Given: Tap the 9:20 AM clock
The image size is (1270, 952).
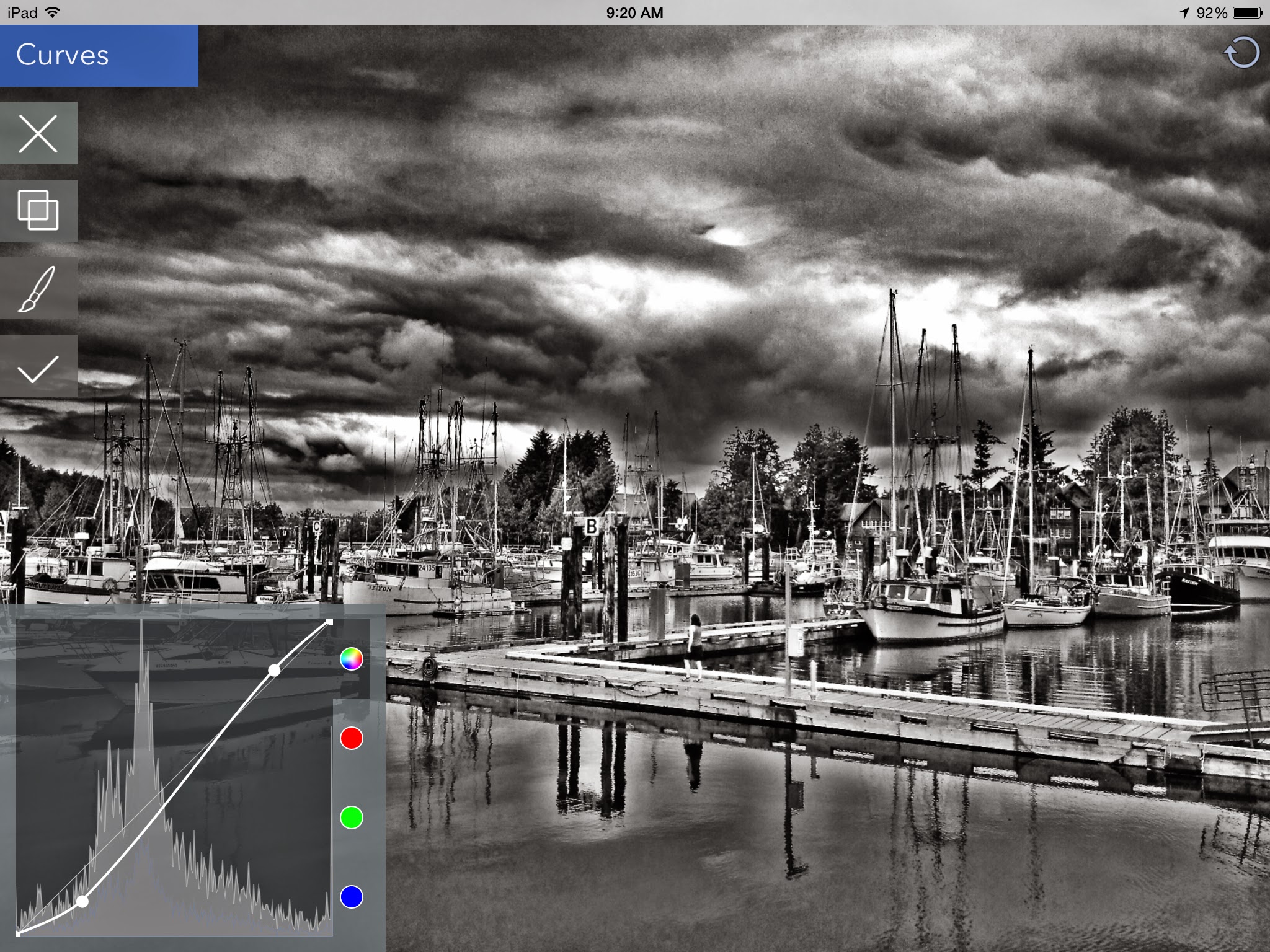Looking at the screenshot, I should click(634, 12).
